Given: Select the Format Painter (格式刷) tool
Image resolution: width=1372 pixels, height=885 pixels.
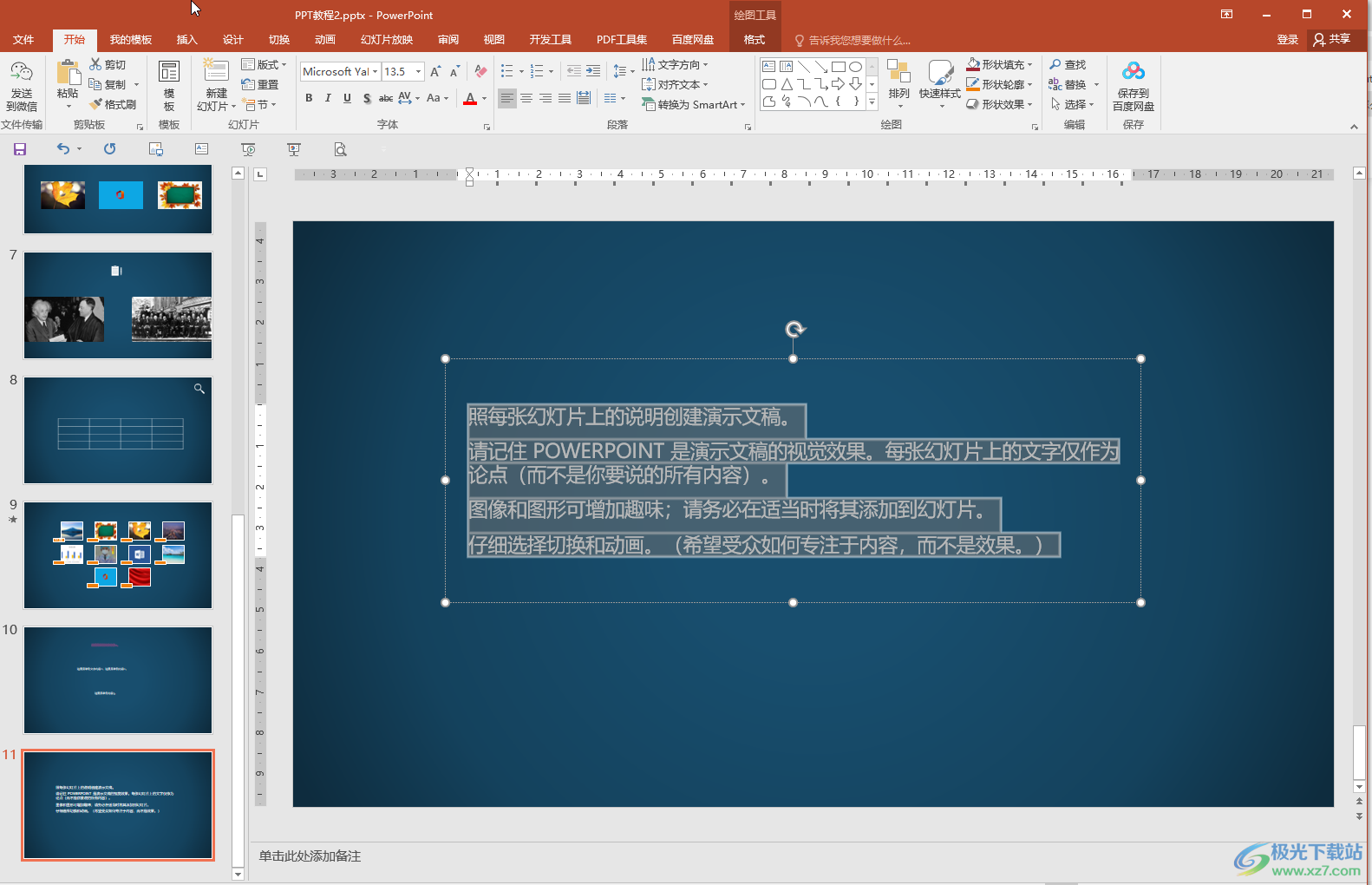Looking at the screenshot, I should click(x=113, y=104).
